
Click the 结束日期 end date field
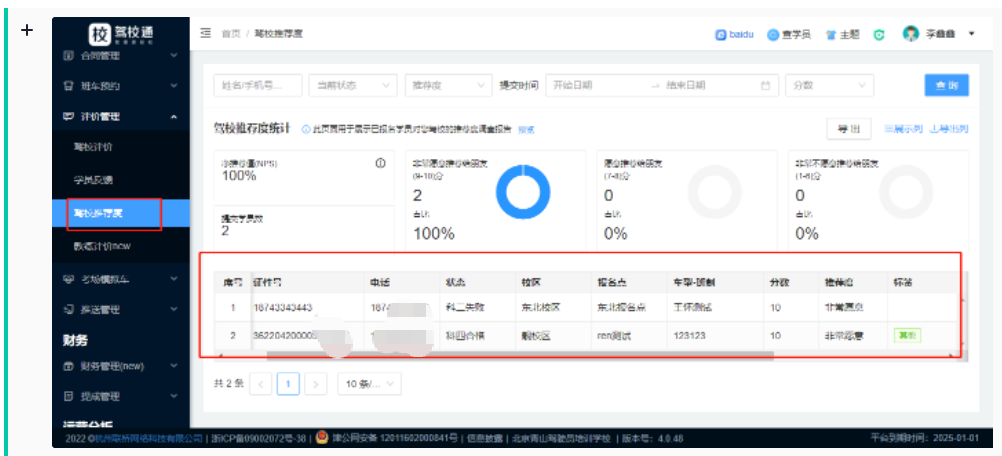click(x=709, y=85)
